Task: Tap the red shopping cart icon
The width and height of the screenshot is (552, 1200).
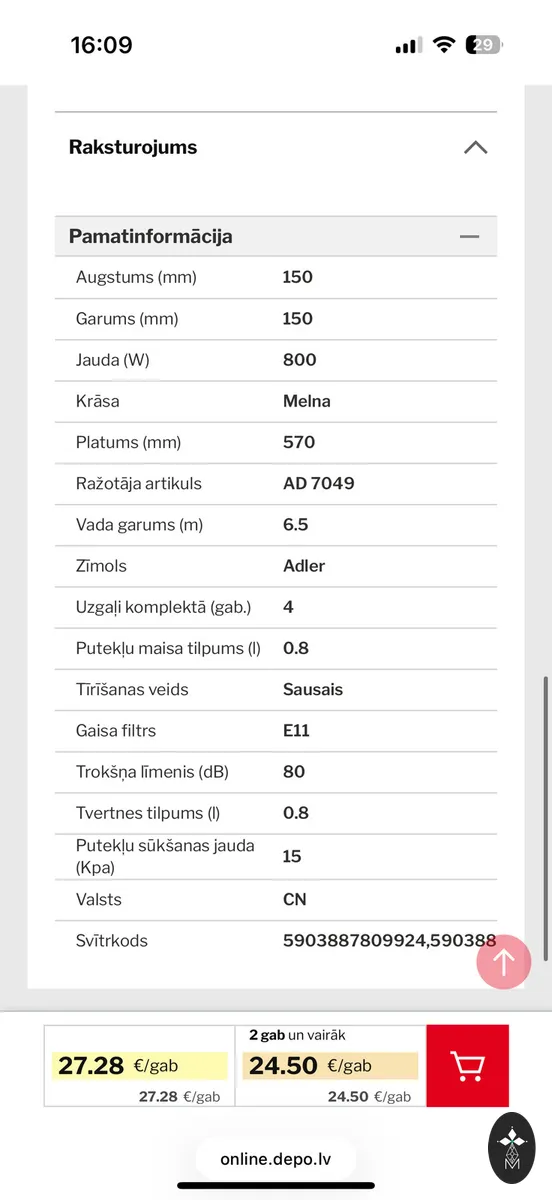Action: 467,1065
